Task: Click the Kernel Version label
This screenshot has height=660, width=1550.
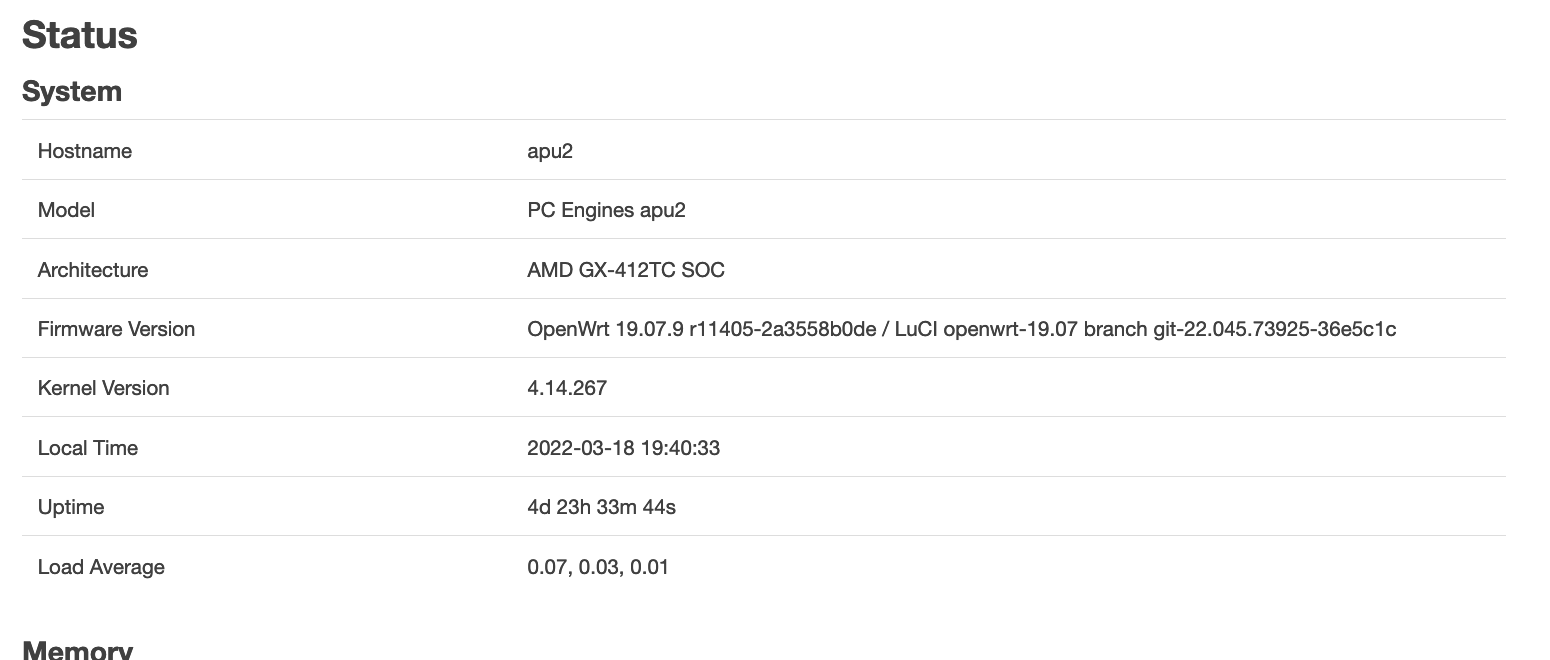Action: (104, 388)
